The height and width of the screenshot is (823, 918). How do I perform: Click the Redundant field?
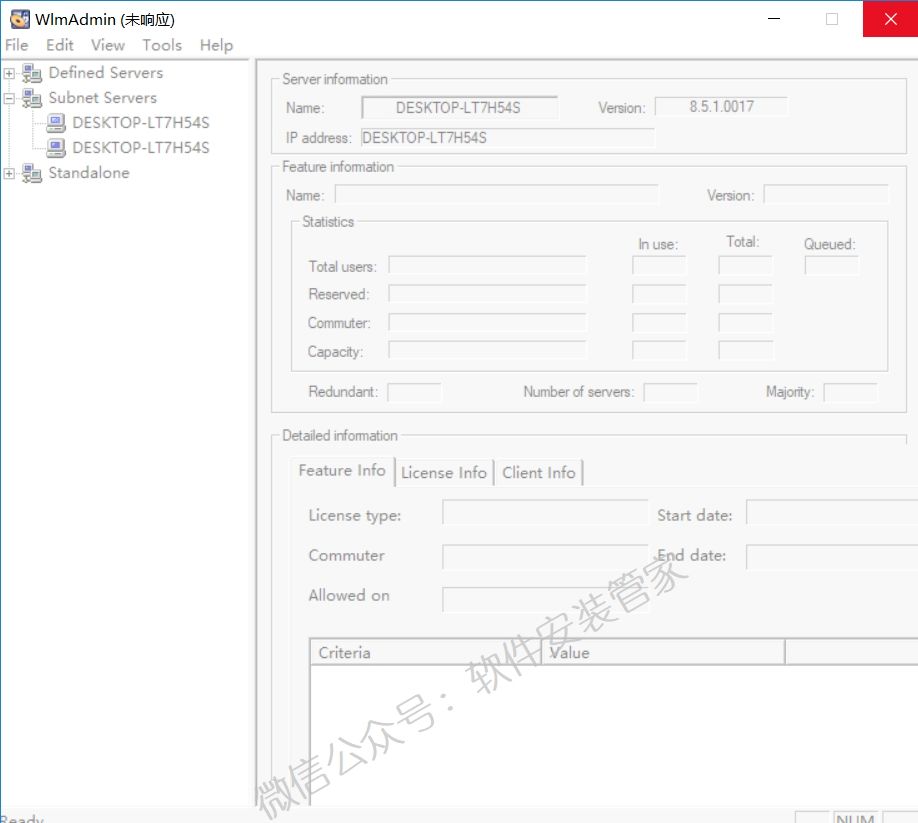[x=415, y=392]
